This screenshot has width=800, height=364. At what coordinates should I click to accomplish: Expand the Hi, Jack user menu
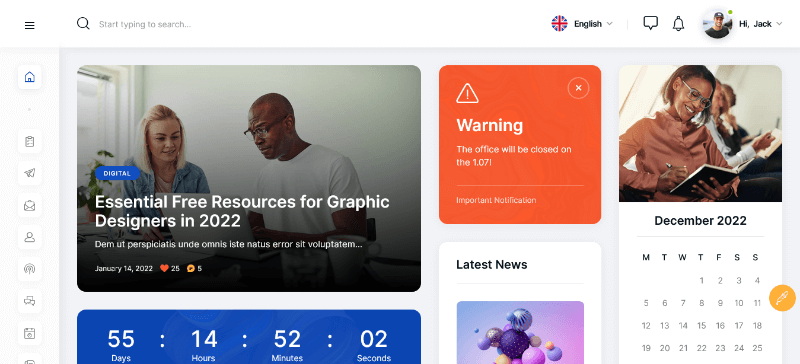point(760,24)
